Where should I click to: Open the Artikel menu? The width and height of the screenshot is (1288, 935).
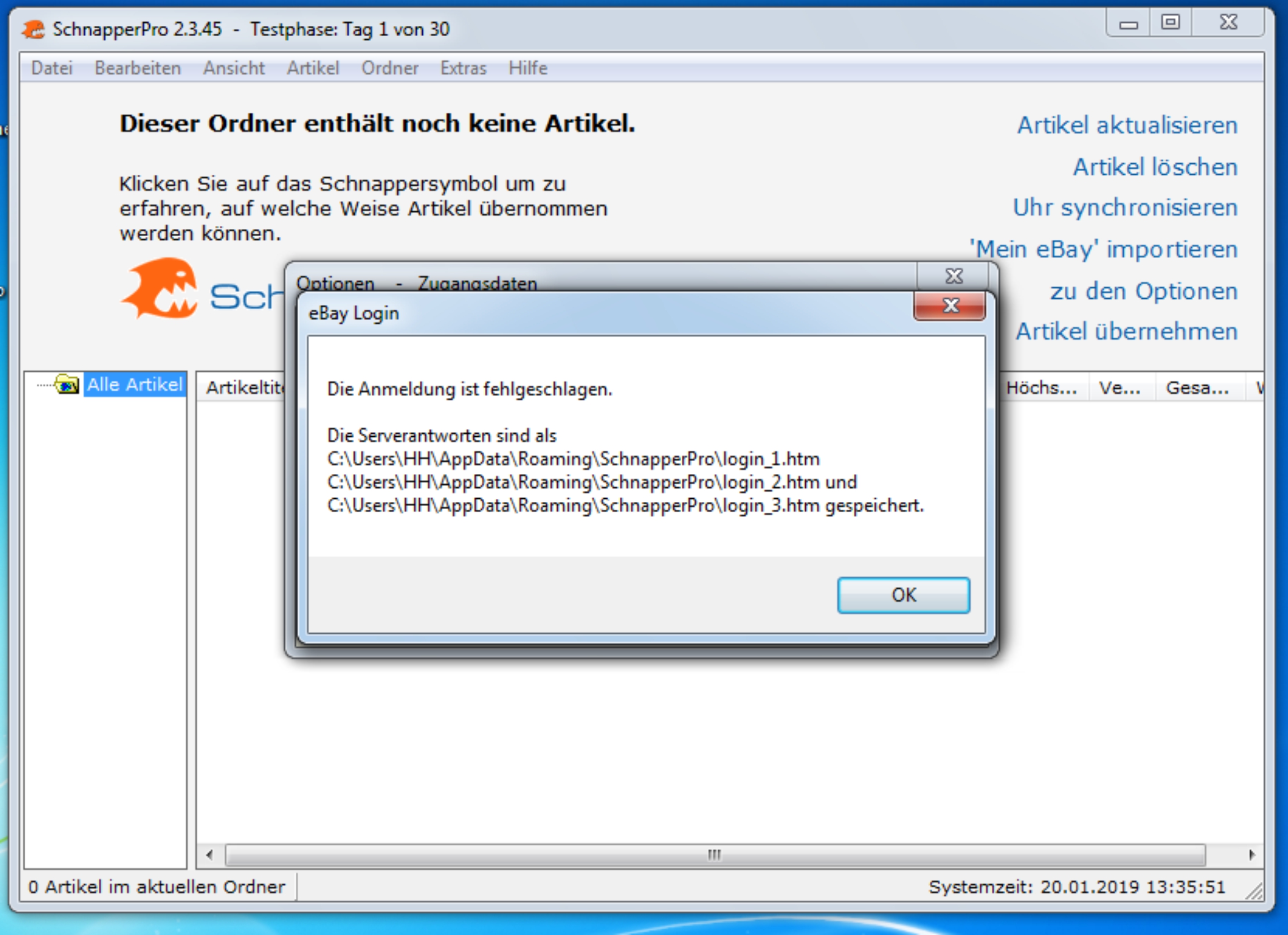coord(313,68)
